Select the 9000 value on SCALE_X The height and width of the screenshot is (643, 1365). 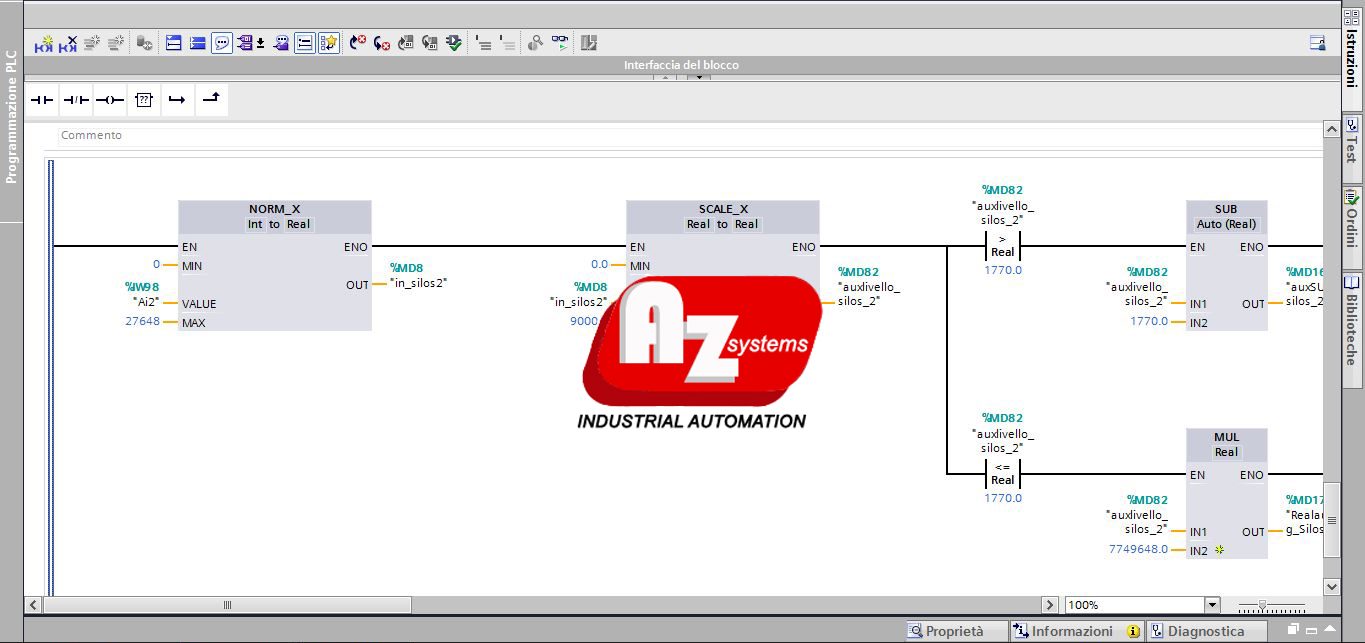pyautogui.click(x=584, y=321)
